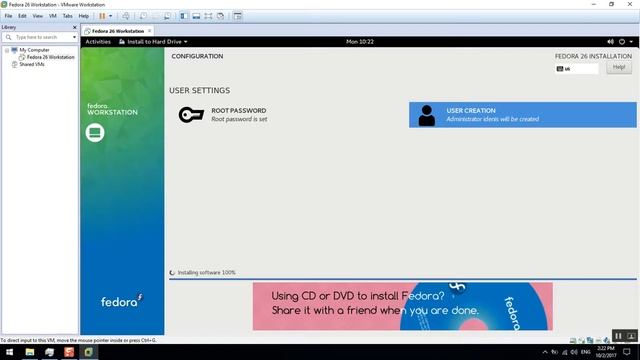640x360 pixels.
Task: Click the 2:22 PM taskbar clock
Action: point(606,352)
